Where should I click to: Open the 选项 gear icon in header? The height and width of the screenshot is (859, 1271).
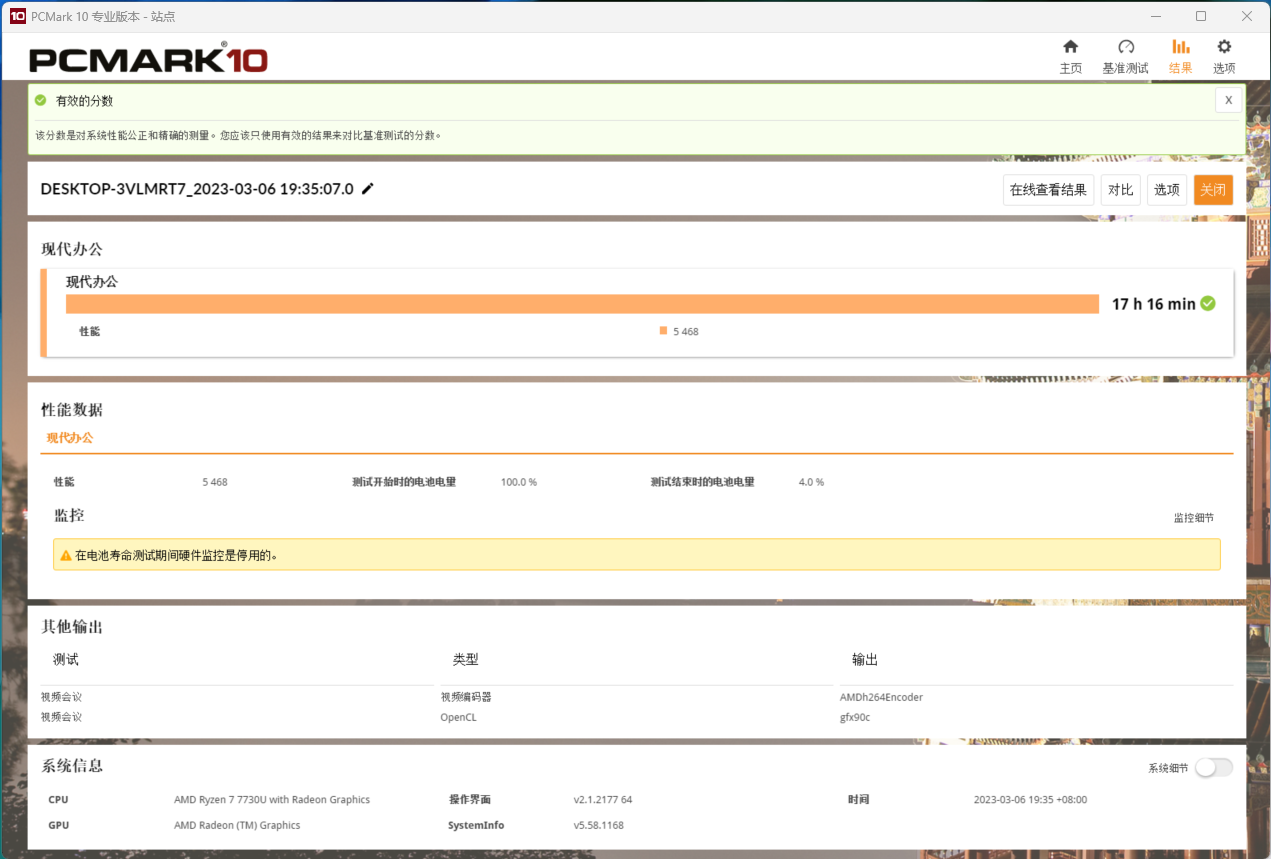click(x=1224, y=47)
